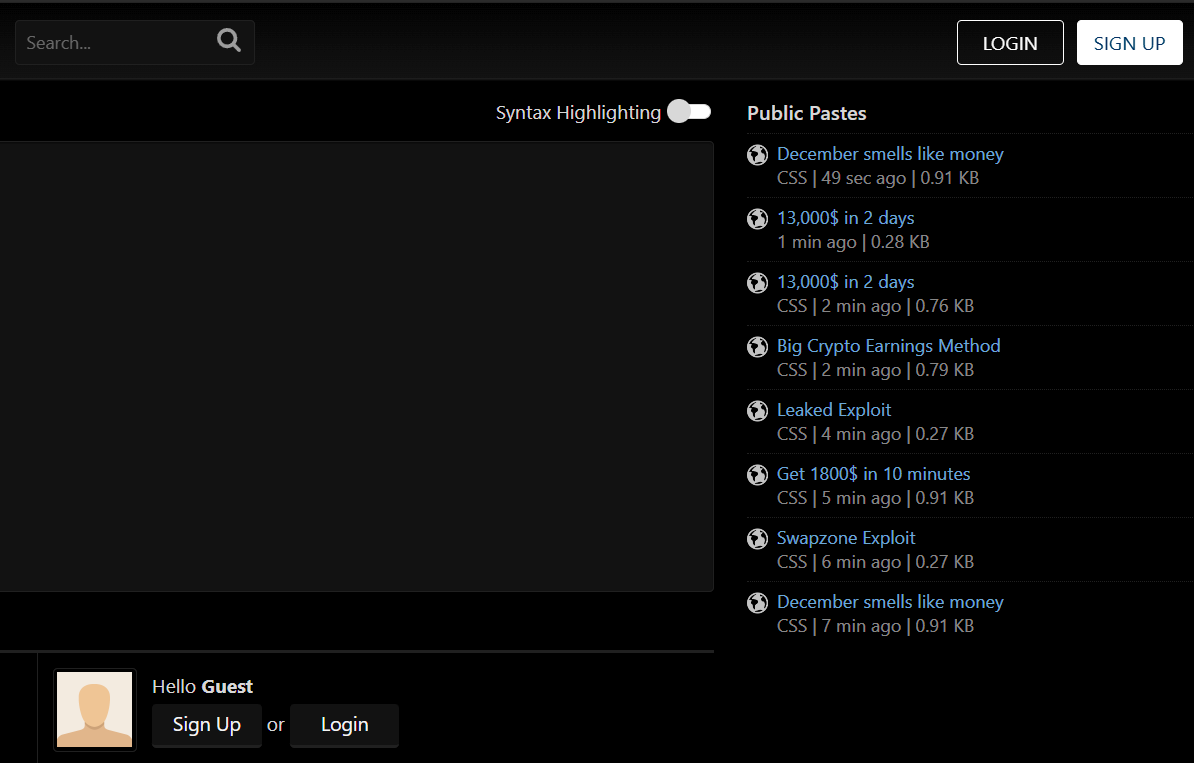Click 'CSS | 7 min ago | 0.91 KB' text

point(875,626)
